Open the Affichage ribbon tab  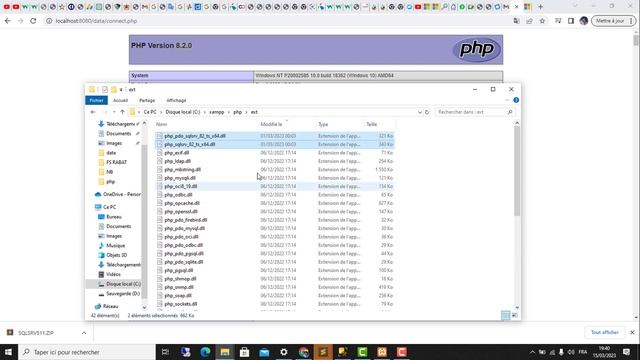[x=176, y=100]
